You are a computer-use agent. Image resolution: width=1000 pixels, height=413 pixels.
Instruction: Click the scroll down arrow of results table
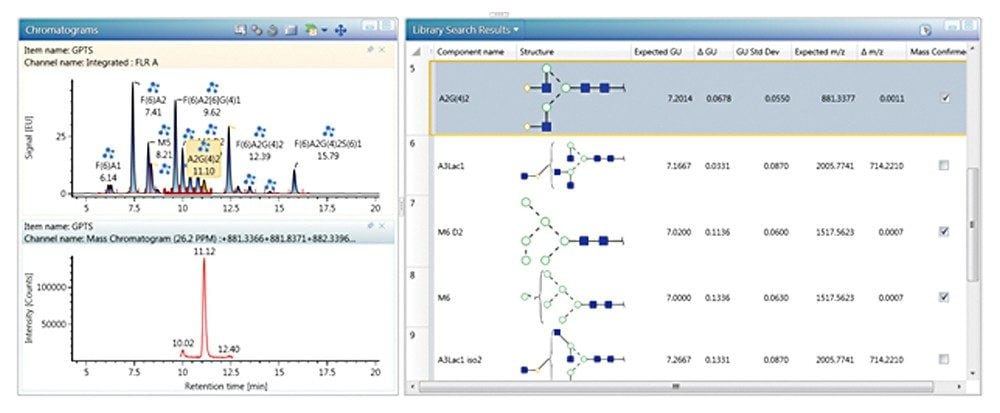pos(972,374)
